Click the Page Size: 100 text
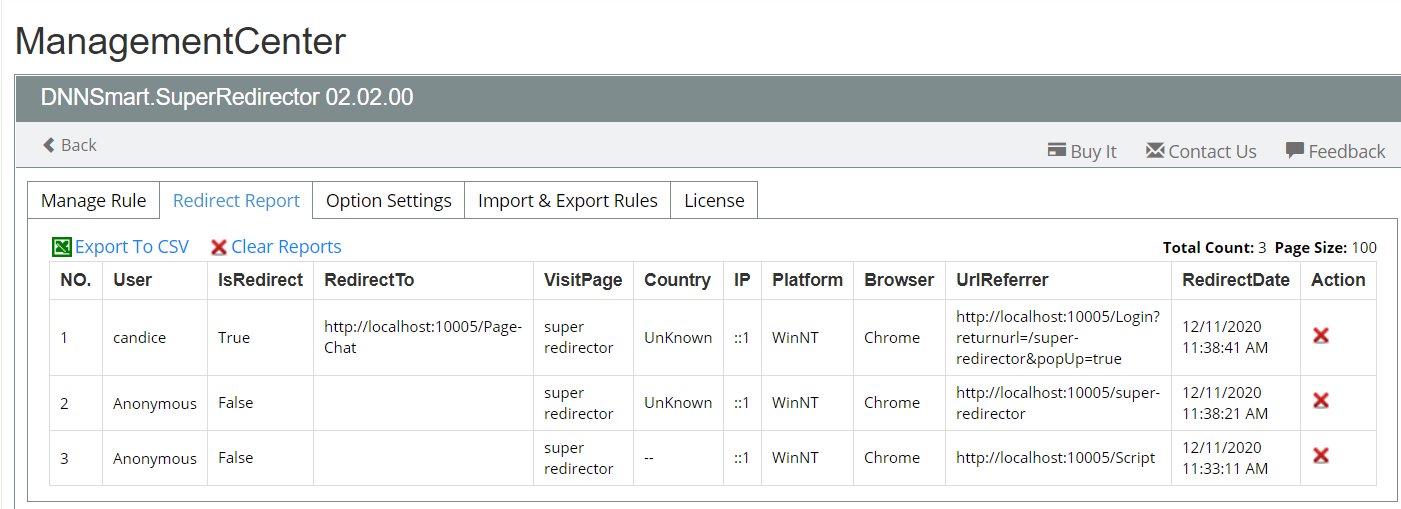 (1326, 248)
